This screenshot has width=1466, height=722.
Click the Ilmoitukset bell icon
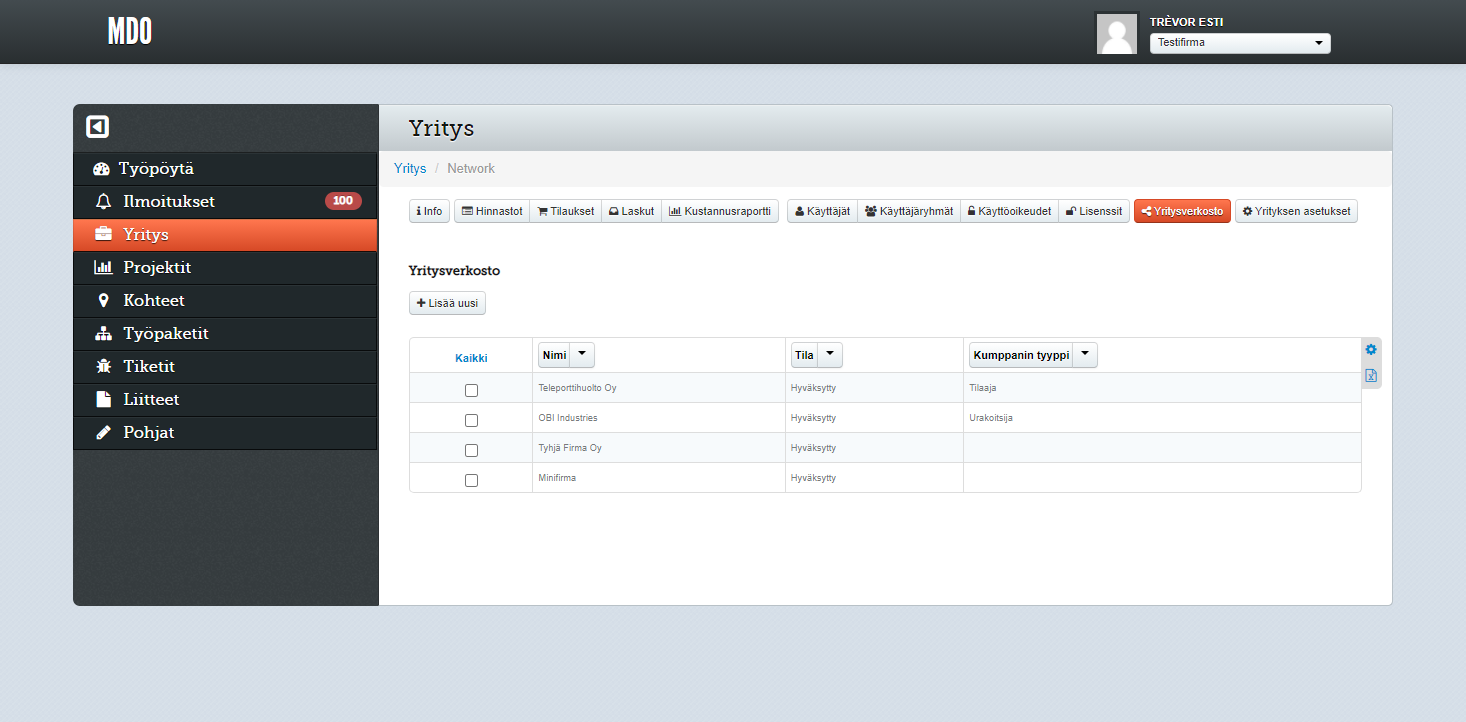tap(103, 202)
